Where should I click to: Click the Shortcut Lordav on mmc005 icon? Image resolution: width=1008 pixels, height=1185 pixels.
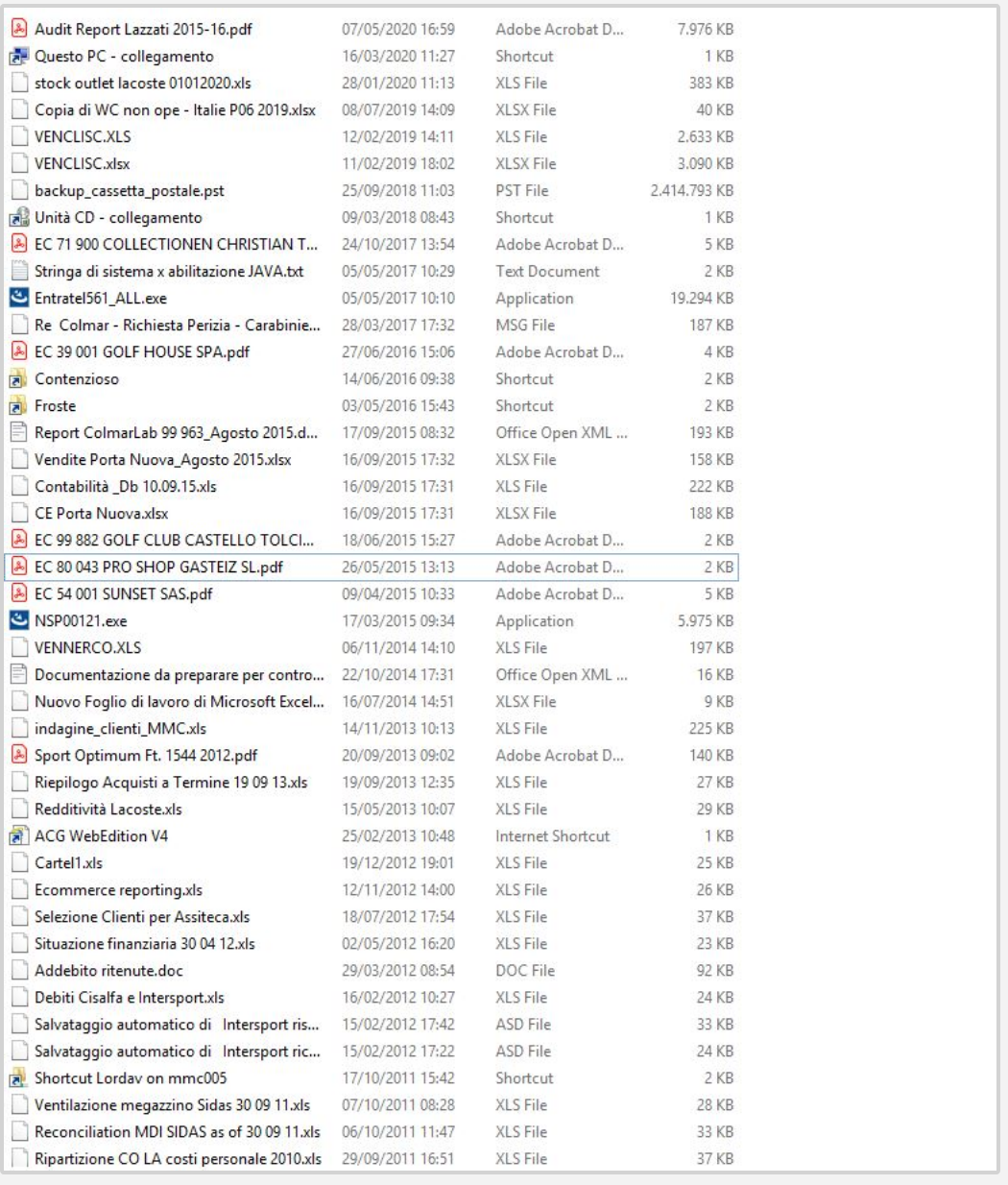coord(18,1077)
